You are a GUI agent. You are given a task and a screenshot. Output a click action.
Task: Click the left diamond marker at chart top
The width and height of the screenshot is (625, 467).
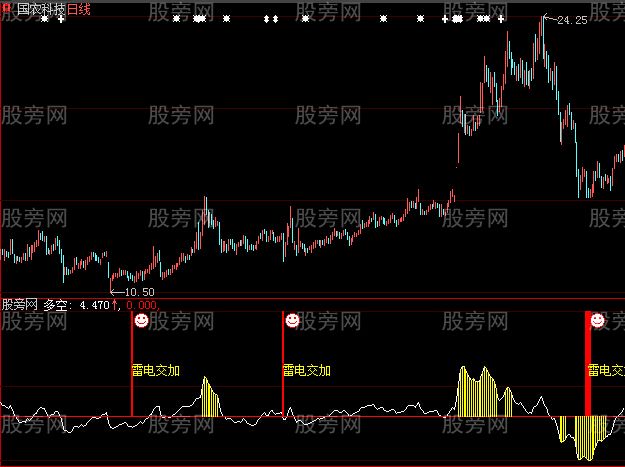click(266, 19)
